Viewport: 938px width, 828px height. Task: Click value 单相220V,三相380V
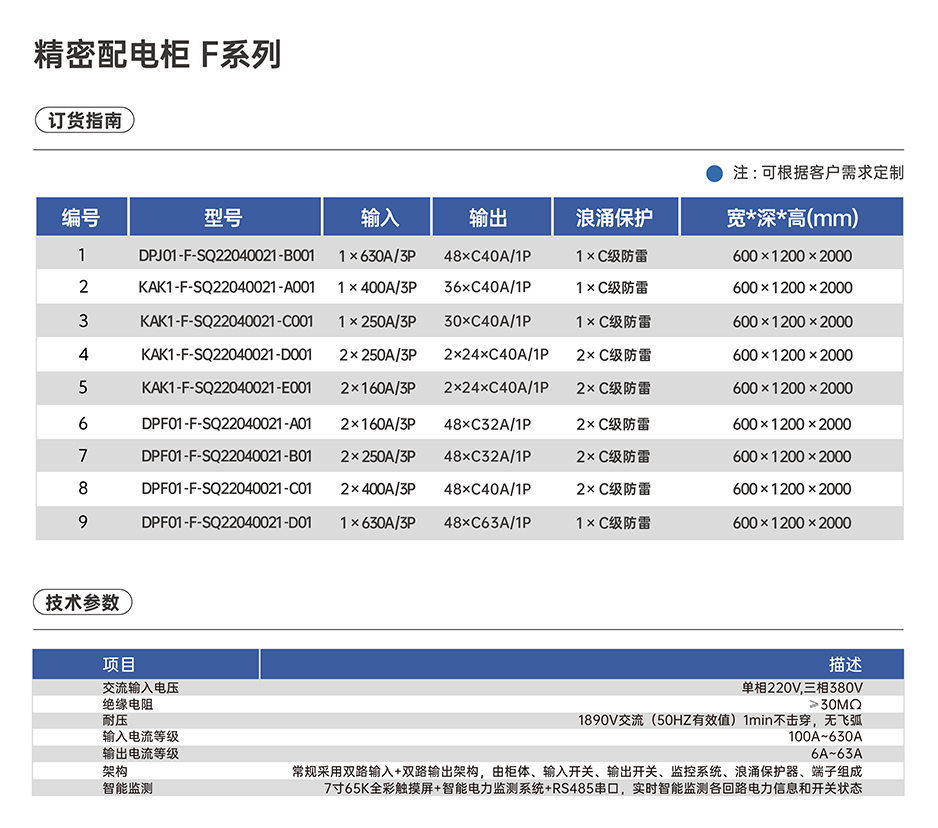click(802, 688)
